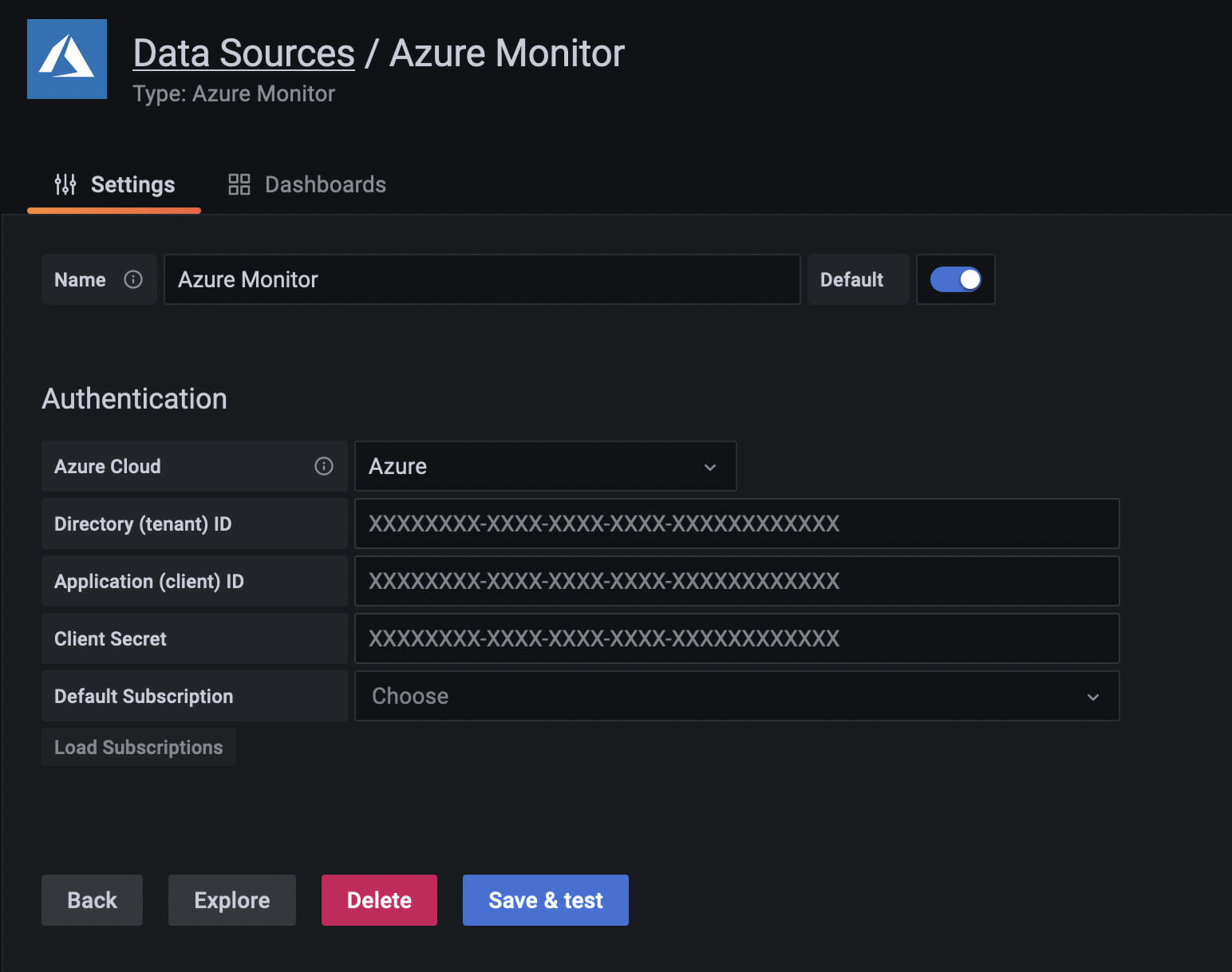Image resolution: width=1232 pixels, height=972 pixels.
Task: Click the Azure Cloud label
Action: click(108, 466)
